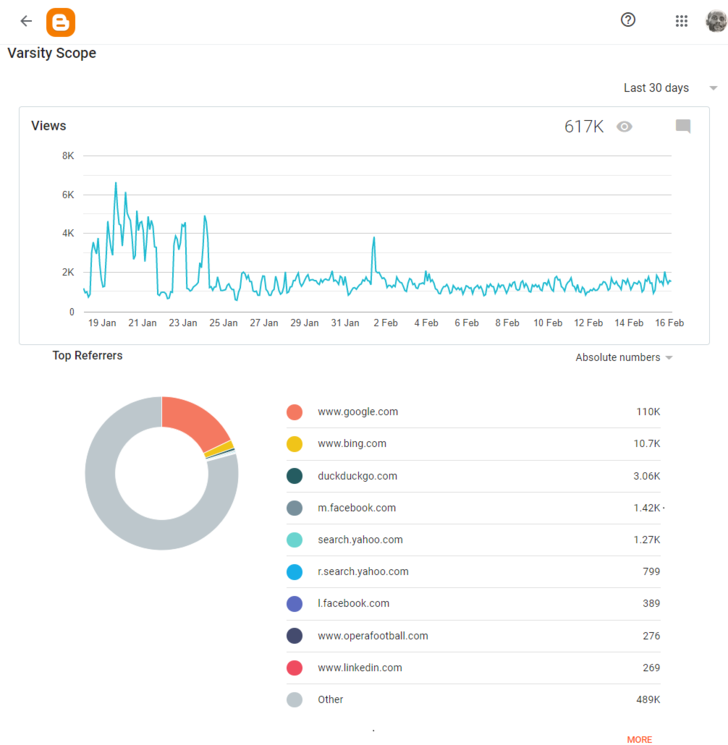
Task: Click the 2 Feb marker on Views chart
Action: [x=385, y=323]
